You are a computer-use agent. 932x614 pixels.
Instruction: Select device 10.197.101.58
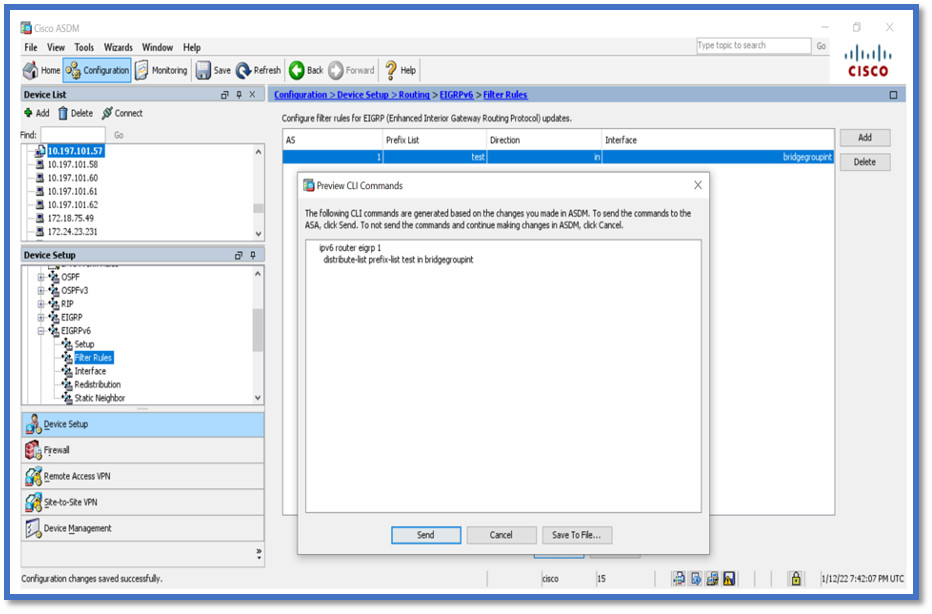73,165
